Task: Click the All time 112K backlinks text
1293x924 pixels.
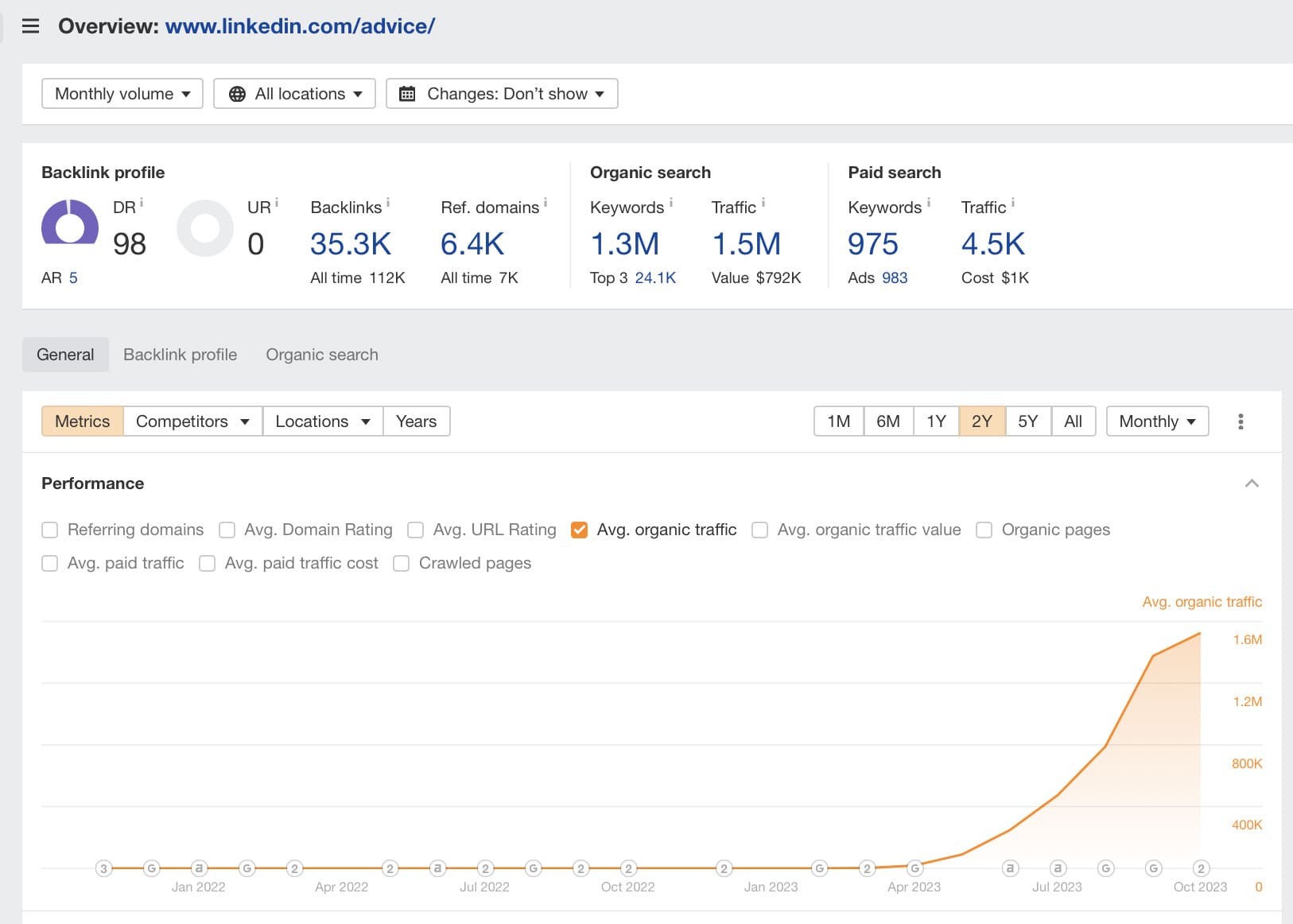Action: point(358,278)
